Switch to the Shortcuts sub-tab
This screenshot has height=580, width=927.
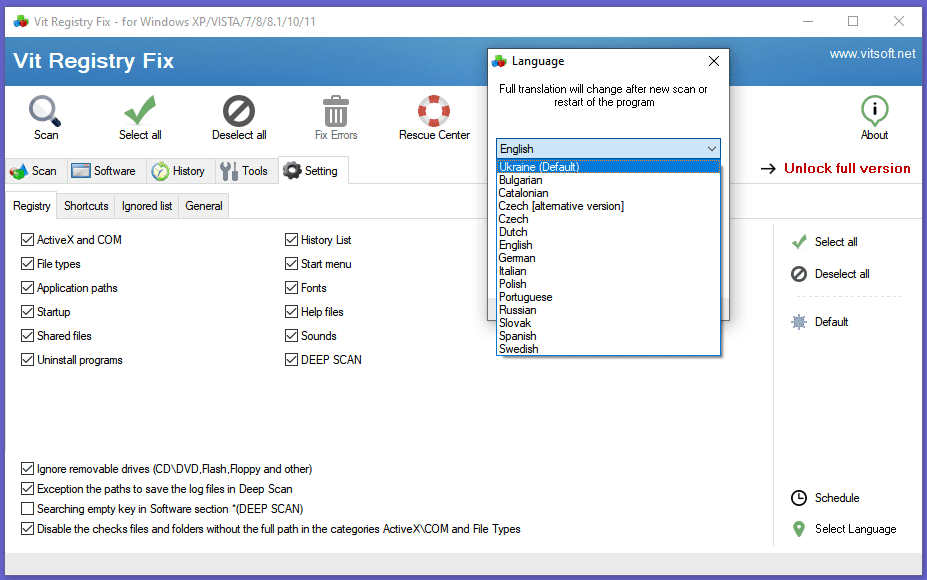pos(86,206)
